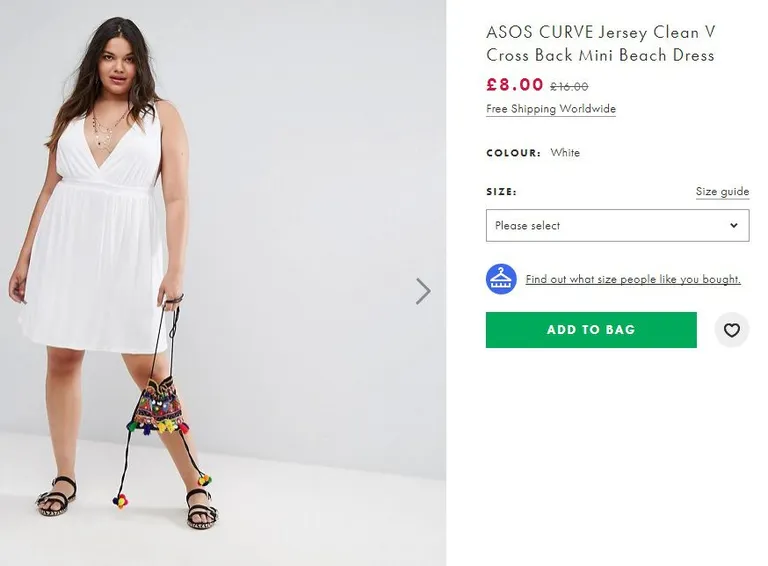Click the £8.00 sale price
The width and height of the screenshot is (768, 566).
pyautogui.click(x=514, y=85)
